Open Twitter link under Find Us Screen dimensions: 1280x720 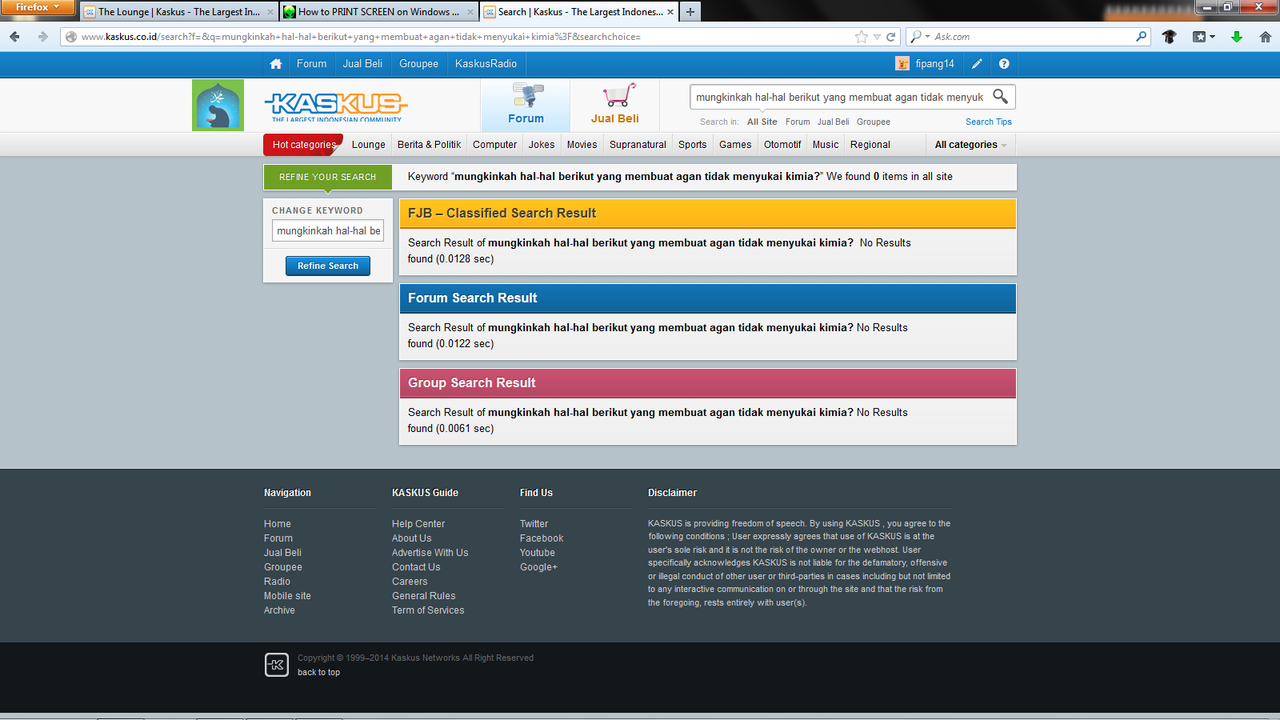pyautogui.click(x=534, y=524)
